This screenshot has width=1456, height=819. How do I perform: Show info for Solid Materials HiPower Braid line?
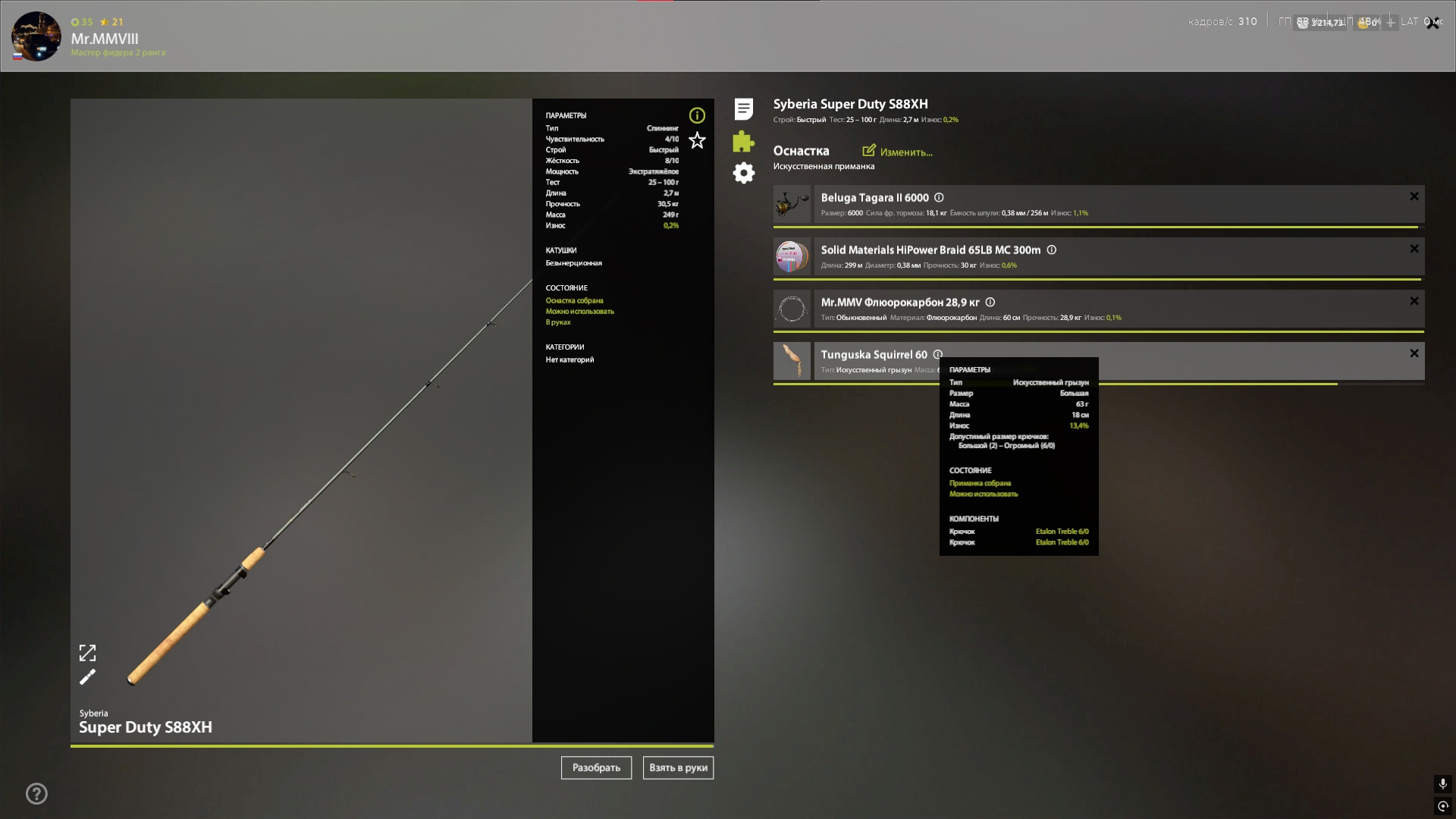1052,249
